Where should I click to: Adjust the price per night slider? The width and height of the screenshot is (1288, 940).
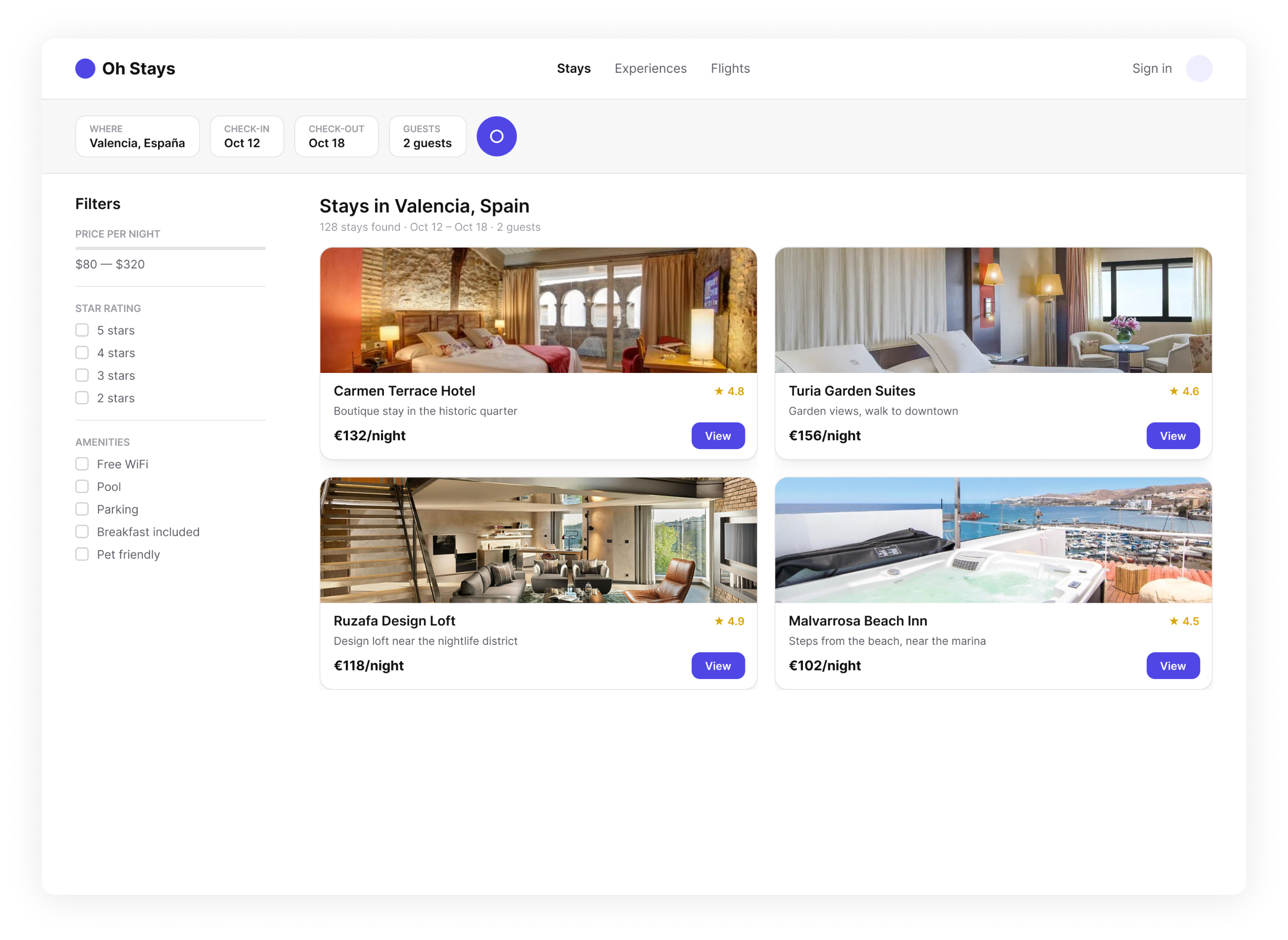point(170,248)
